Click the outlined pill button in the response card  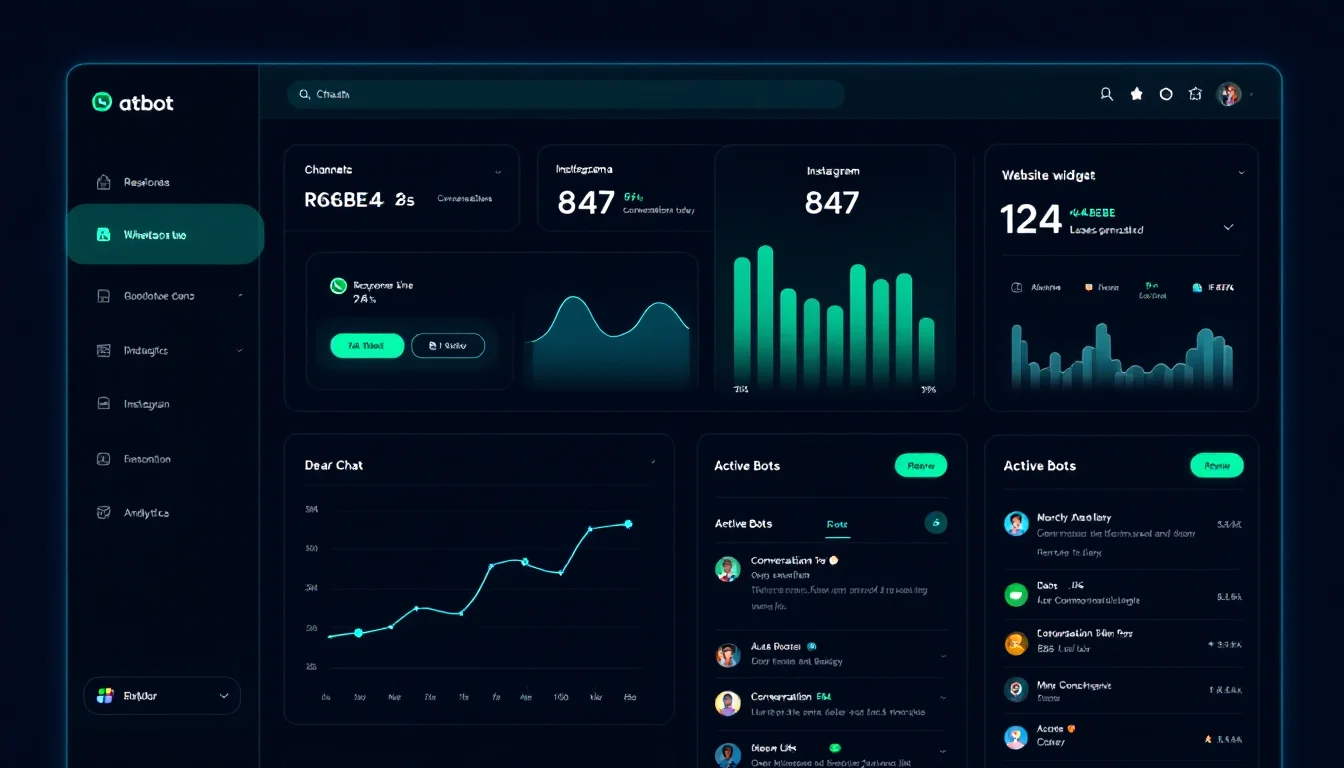pos(448,345)
